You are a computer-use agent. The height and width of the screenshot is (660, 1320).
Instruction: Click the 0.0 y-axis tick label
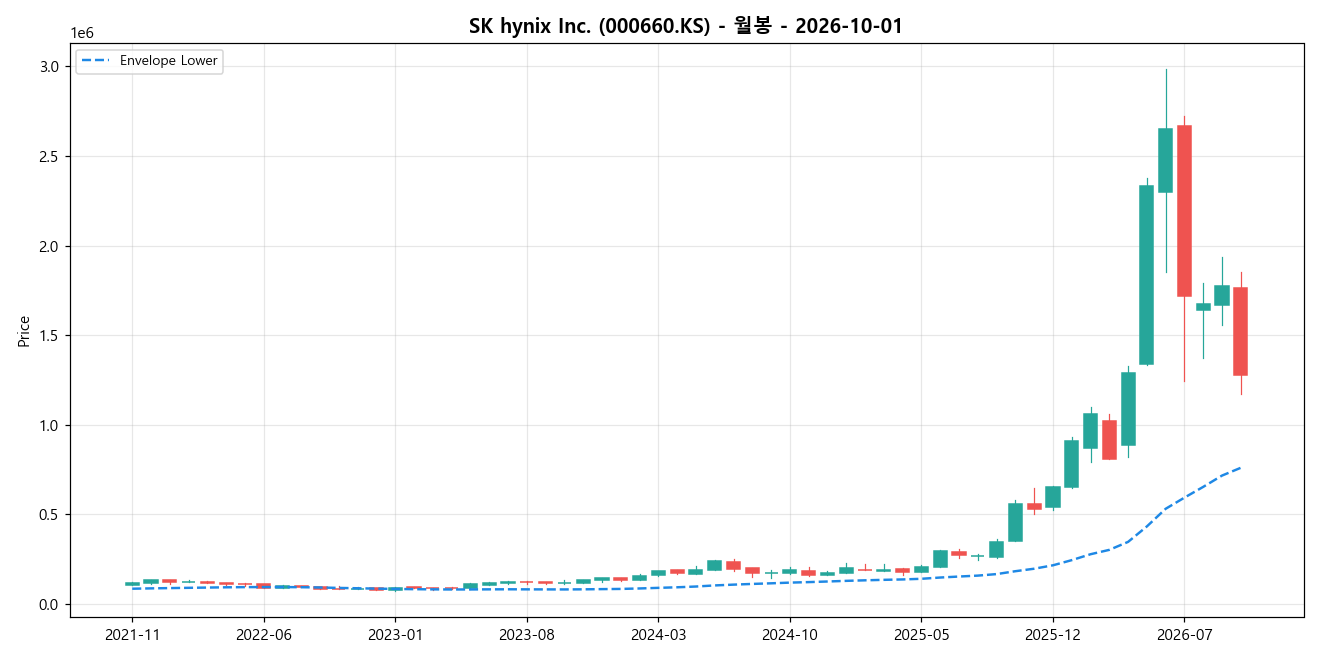51,604
